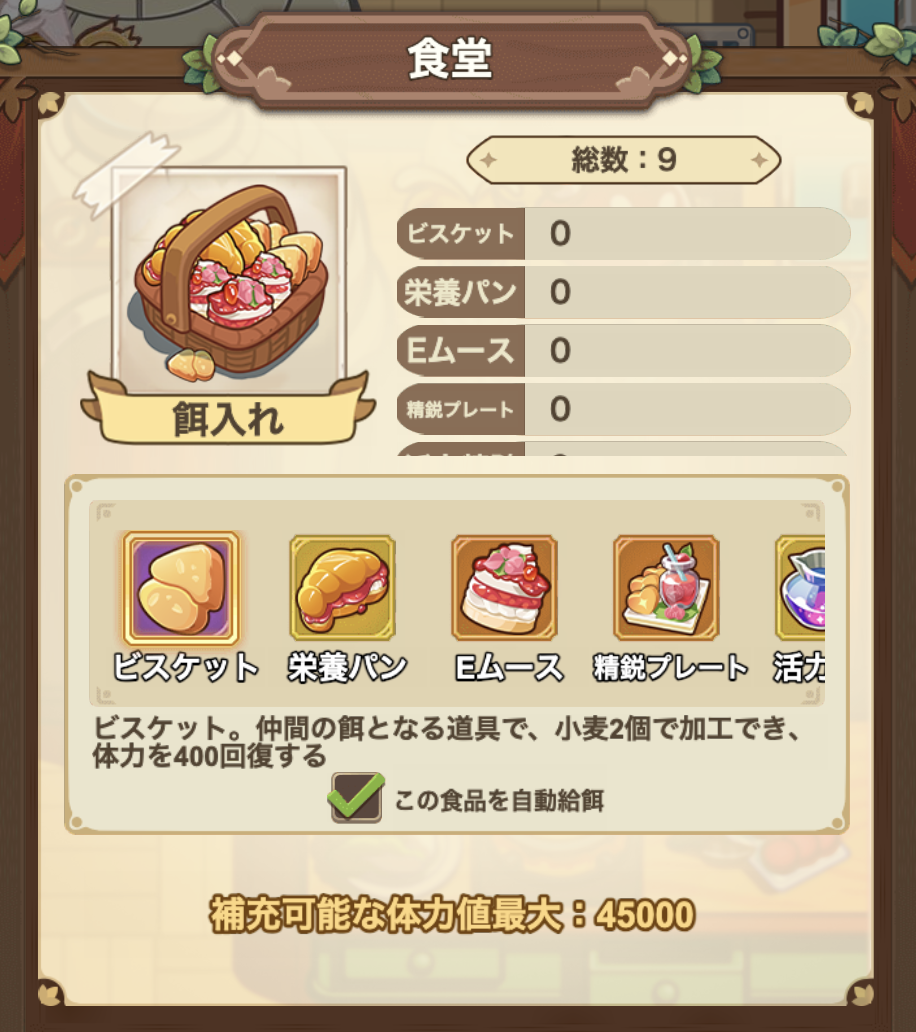Viewport: 916px width, 1032px height.
Task: Select the Eムース quantity row
Action: (x=623, y=351)
